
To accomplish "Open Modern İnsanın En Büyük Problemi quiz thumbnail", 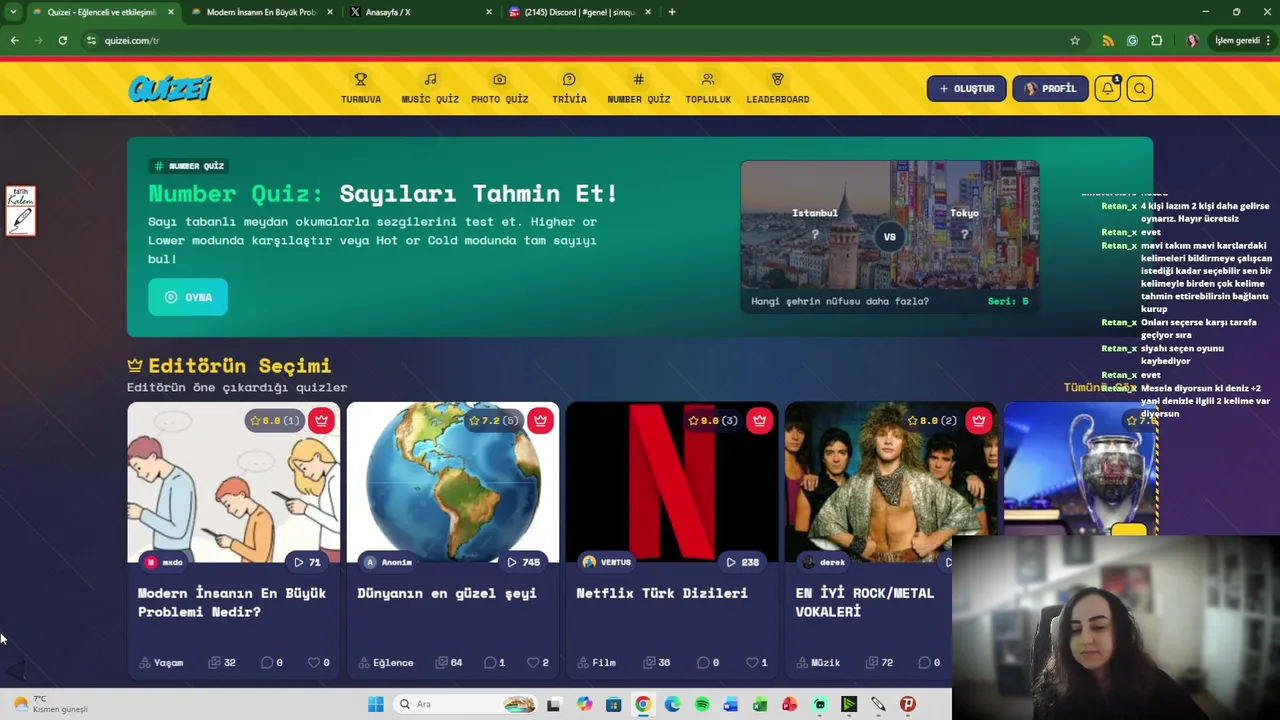I will click(233, 482).
